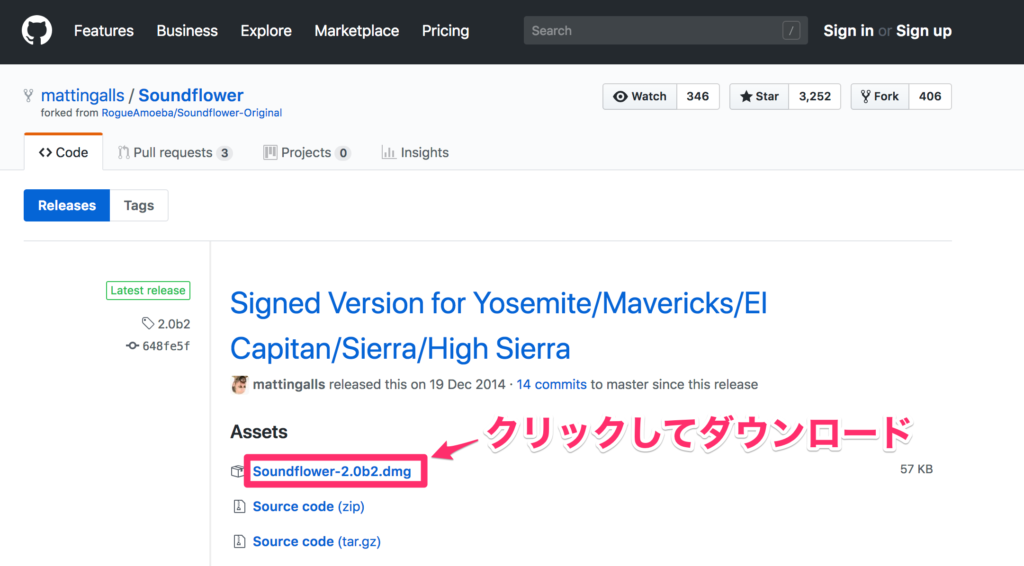Screen dimensions: 1024x566
Task: Download Soundflower-2.0b2.dmg
Action: tap(332, 471)
